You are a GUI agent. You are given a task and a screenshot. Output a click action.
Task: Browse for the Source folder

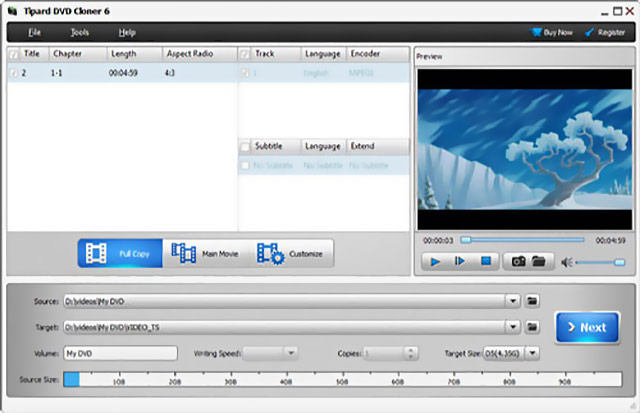533,300
